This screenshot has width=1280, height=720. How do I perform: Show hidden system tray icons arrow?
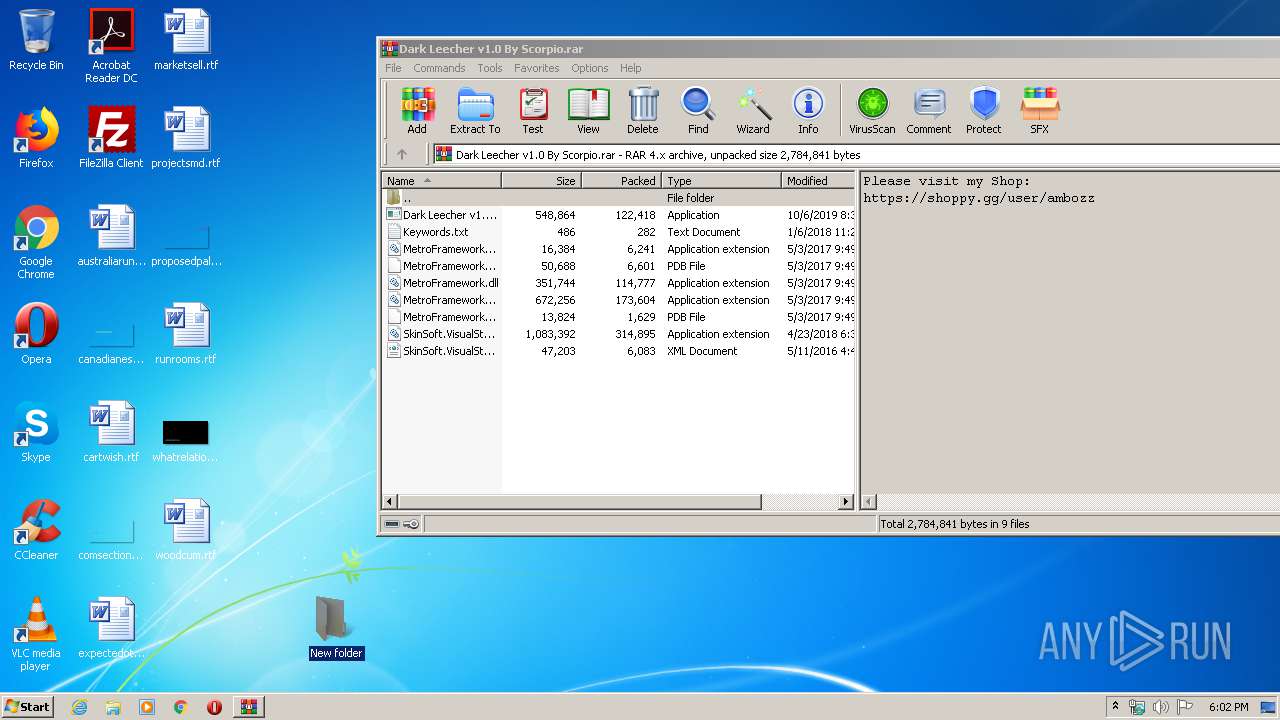point(1116,707)
